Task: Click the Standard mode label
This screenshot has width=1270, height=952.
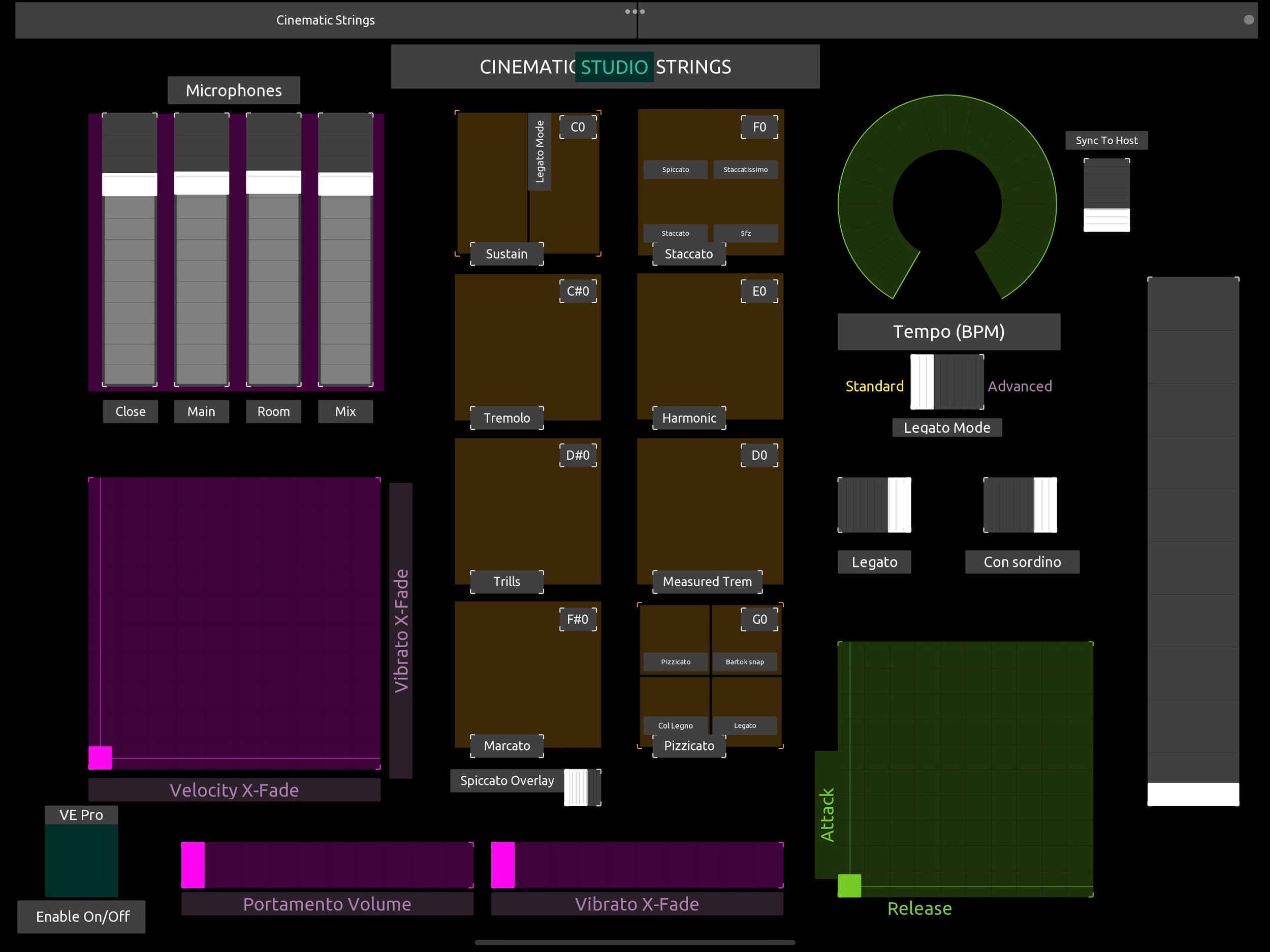Action: coord(874,386)
